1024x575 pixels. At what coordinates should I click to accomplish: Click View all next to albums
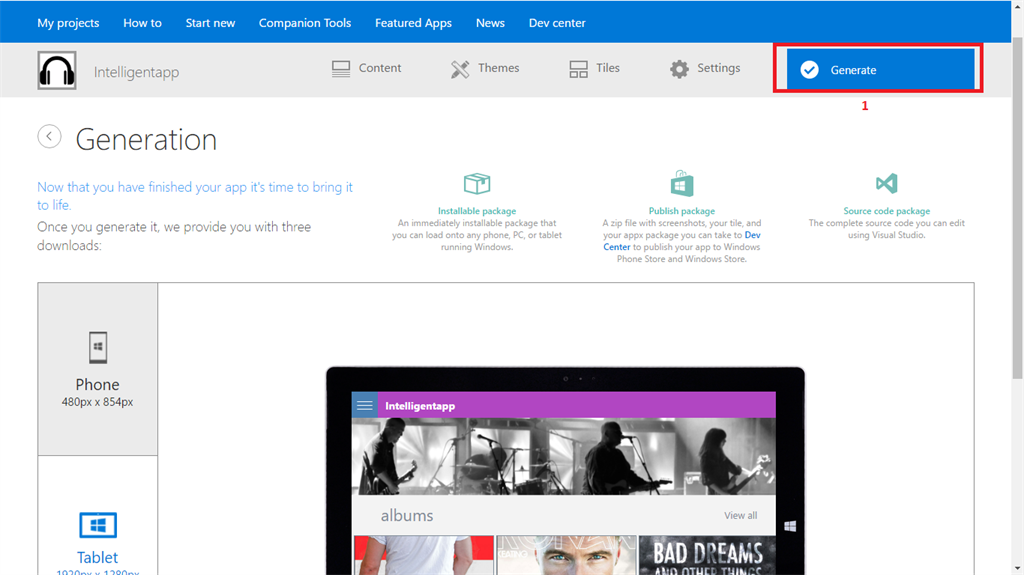pyautogui.click(x=741, y=516)
